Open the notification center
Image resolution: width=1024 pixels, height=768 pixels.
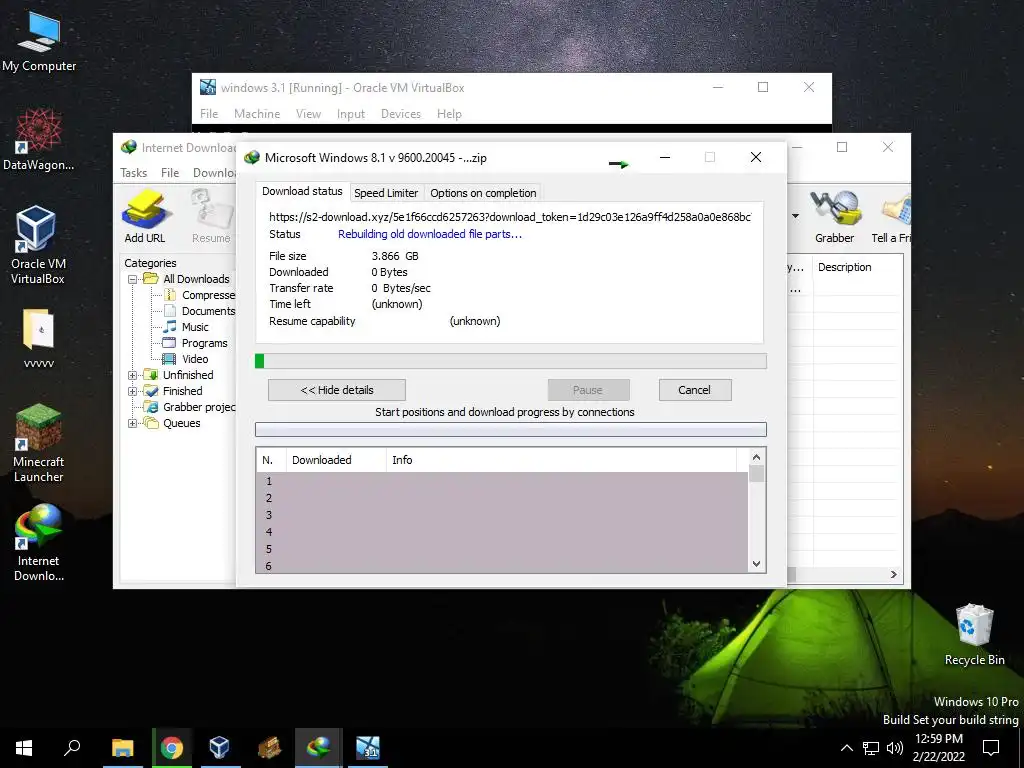tap(991, 748)
